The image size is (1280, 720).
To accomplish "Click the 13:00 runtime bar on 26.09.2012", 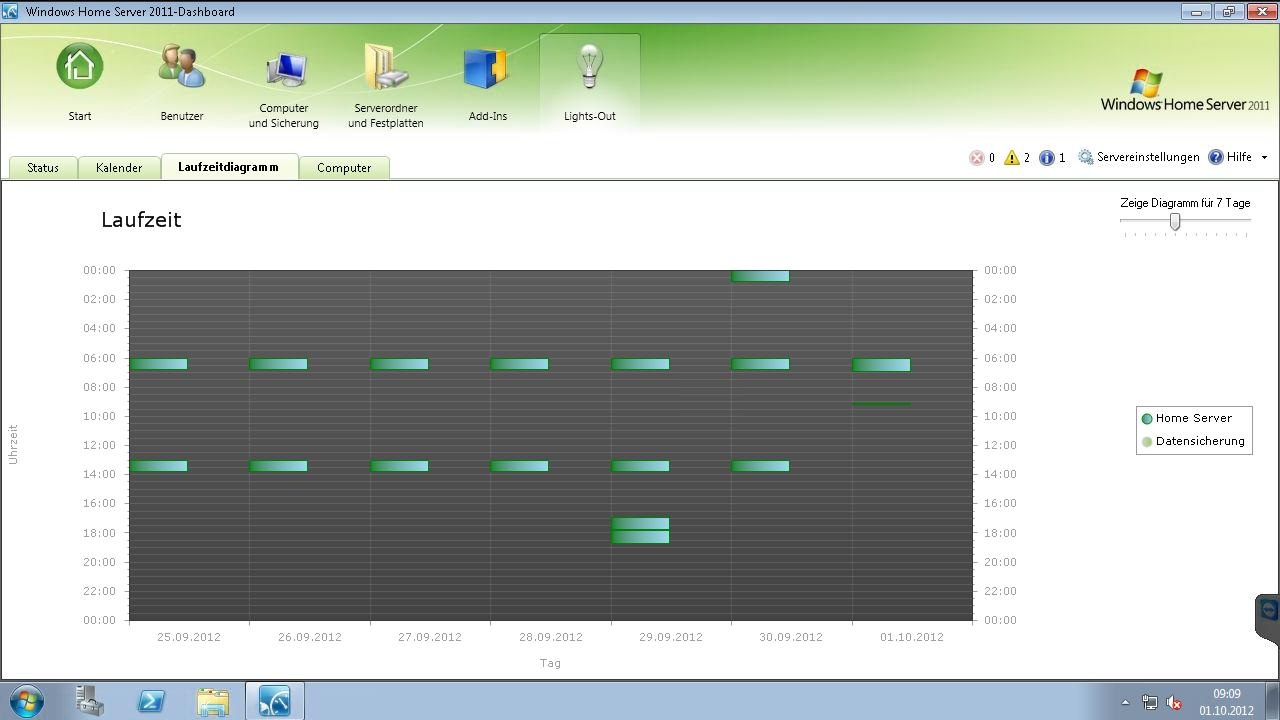I will click(278, 466).
